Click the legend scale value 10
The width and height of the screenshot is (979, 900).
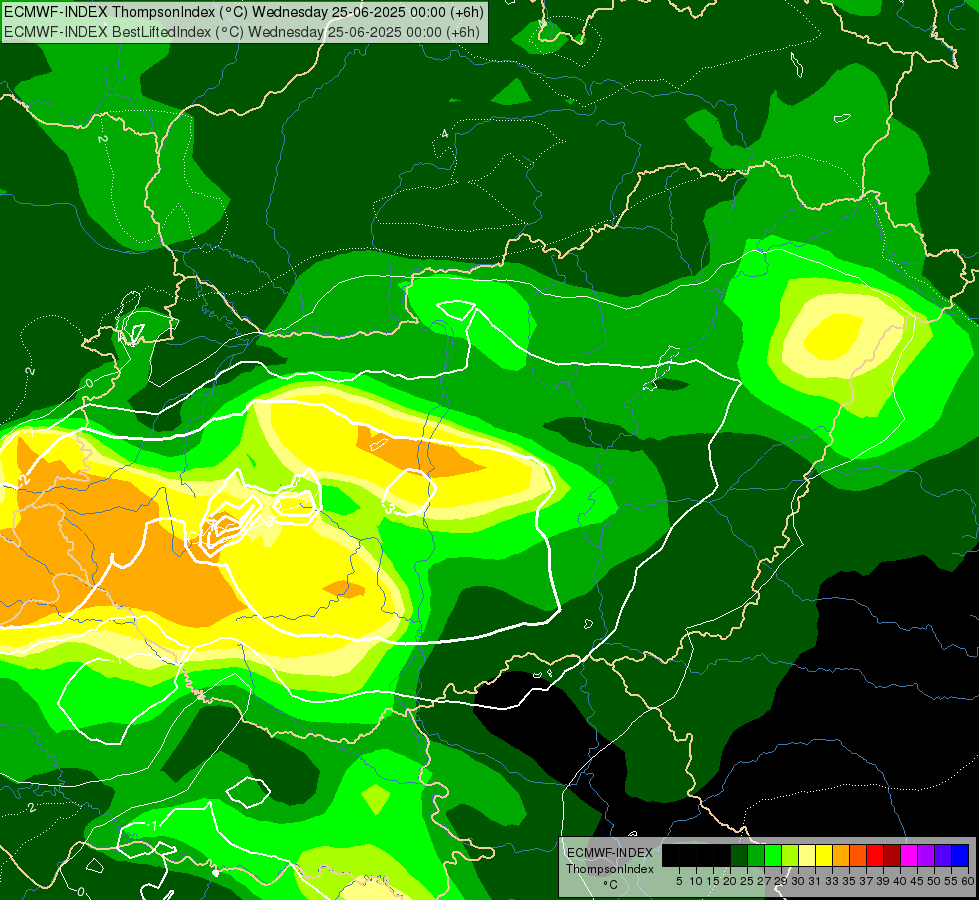click(696, 881)
